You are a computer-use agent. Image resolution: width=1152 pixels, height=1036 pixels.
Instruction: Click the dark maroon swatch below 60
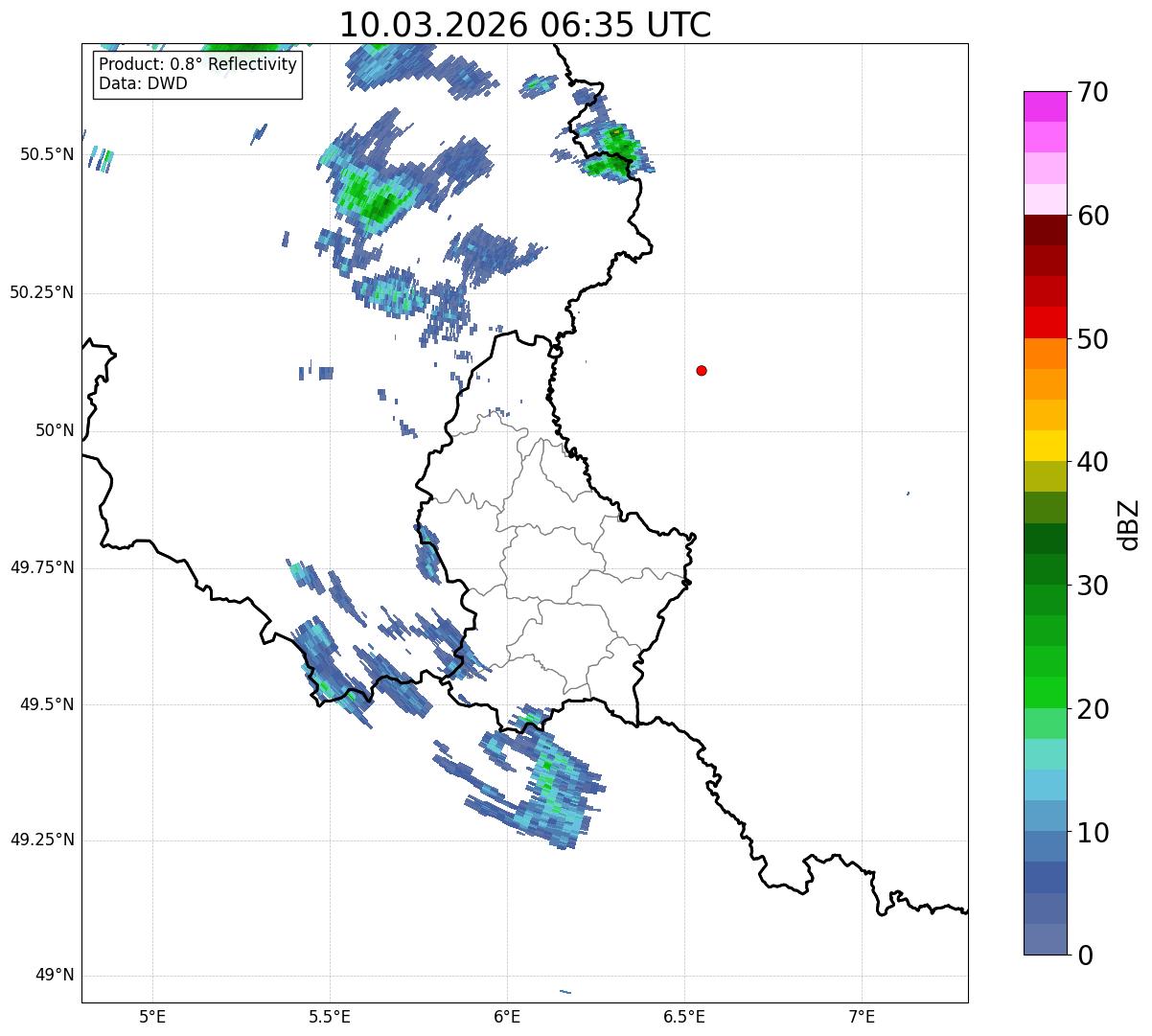point(1046,230)
